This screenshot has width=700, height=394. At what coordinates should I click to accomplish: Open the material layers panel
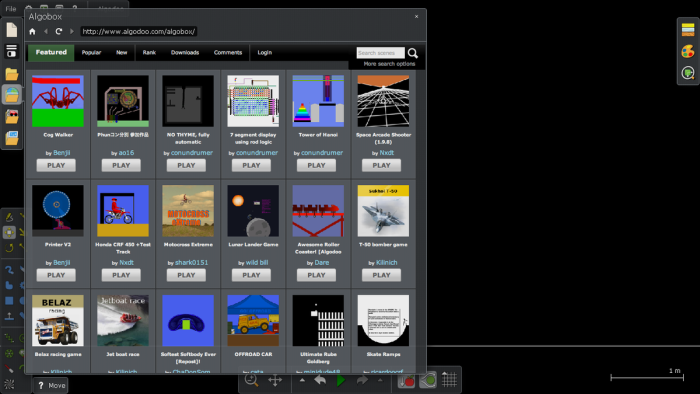pos(688,30)
